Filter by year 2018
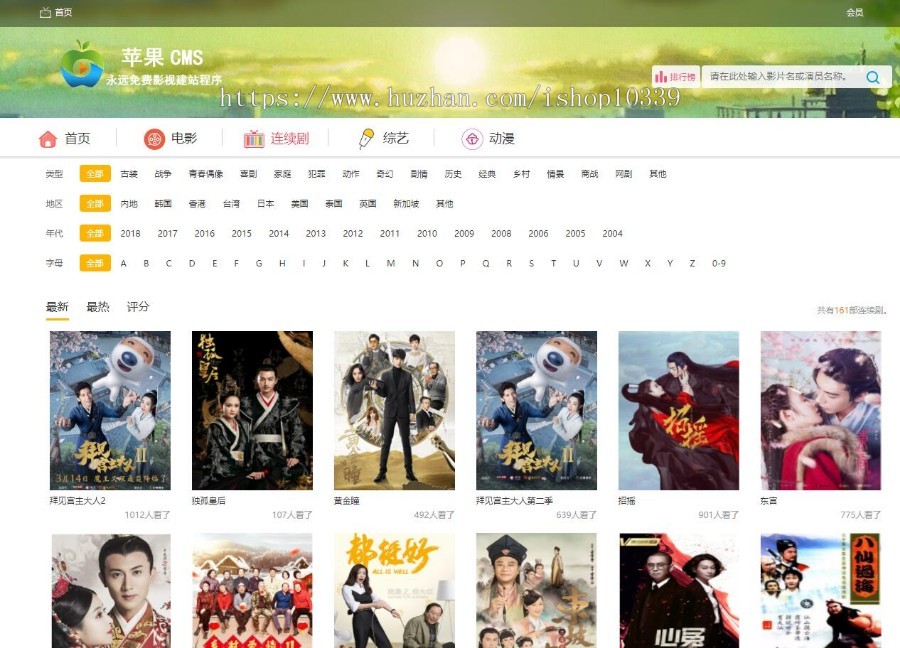 coord(130,234)
